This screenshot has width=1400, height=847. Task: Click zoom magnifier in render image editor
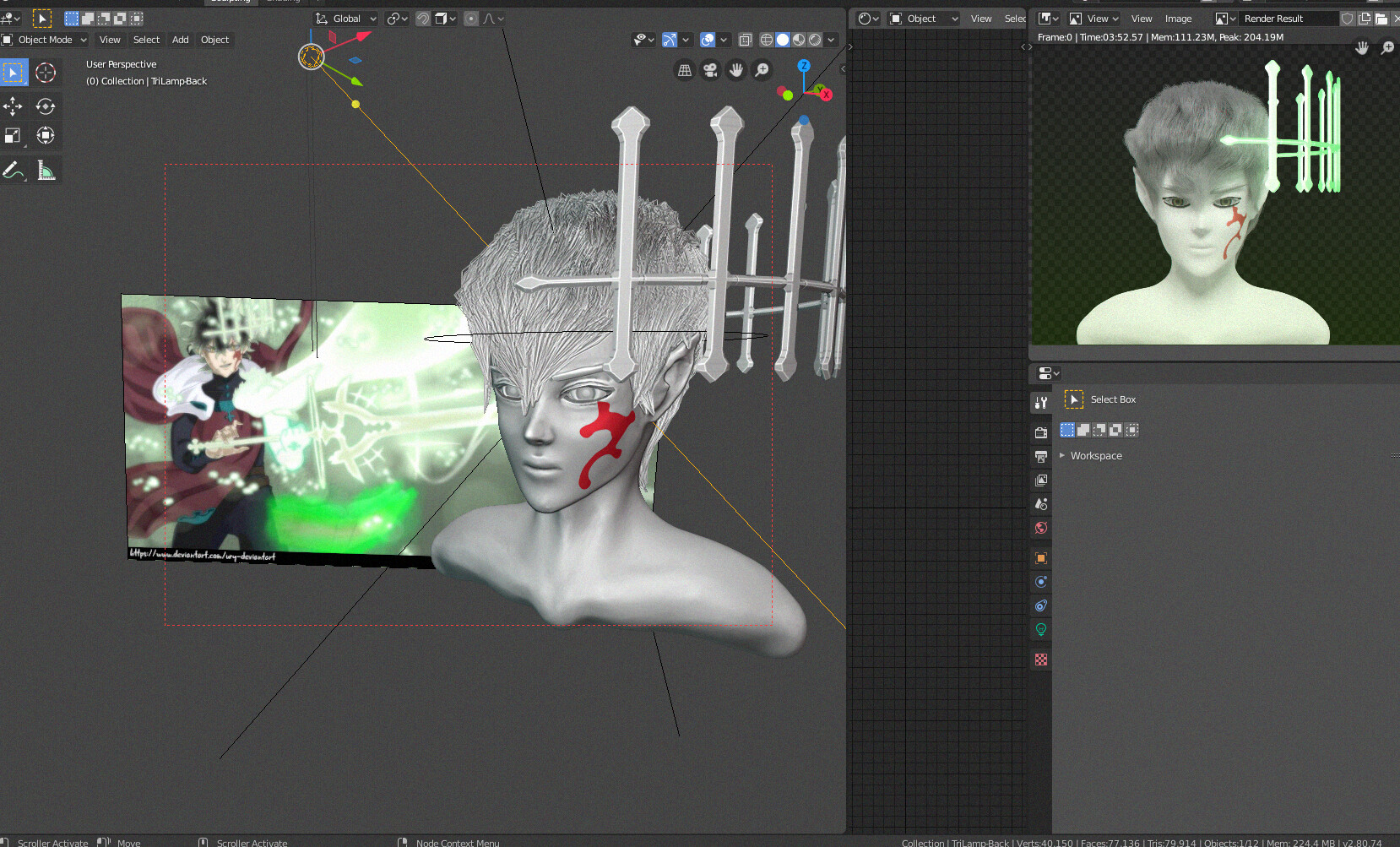tap(1387, 48)
